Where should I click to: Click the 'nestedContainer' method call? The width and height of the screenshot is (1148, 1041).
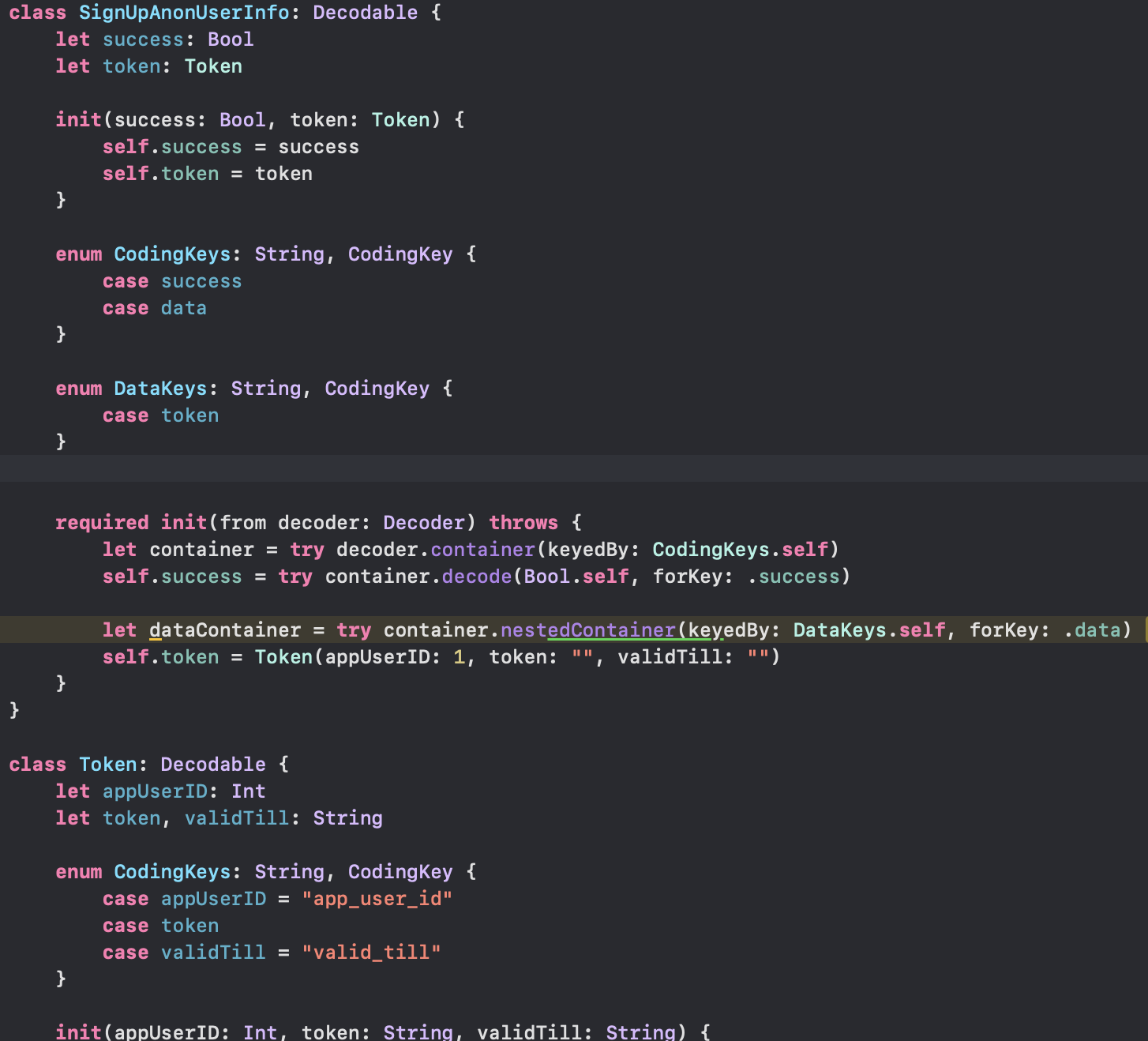(x=588, y=630)
